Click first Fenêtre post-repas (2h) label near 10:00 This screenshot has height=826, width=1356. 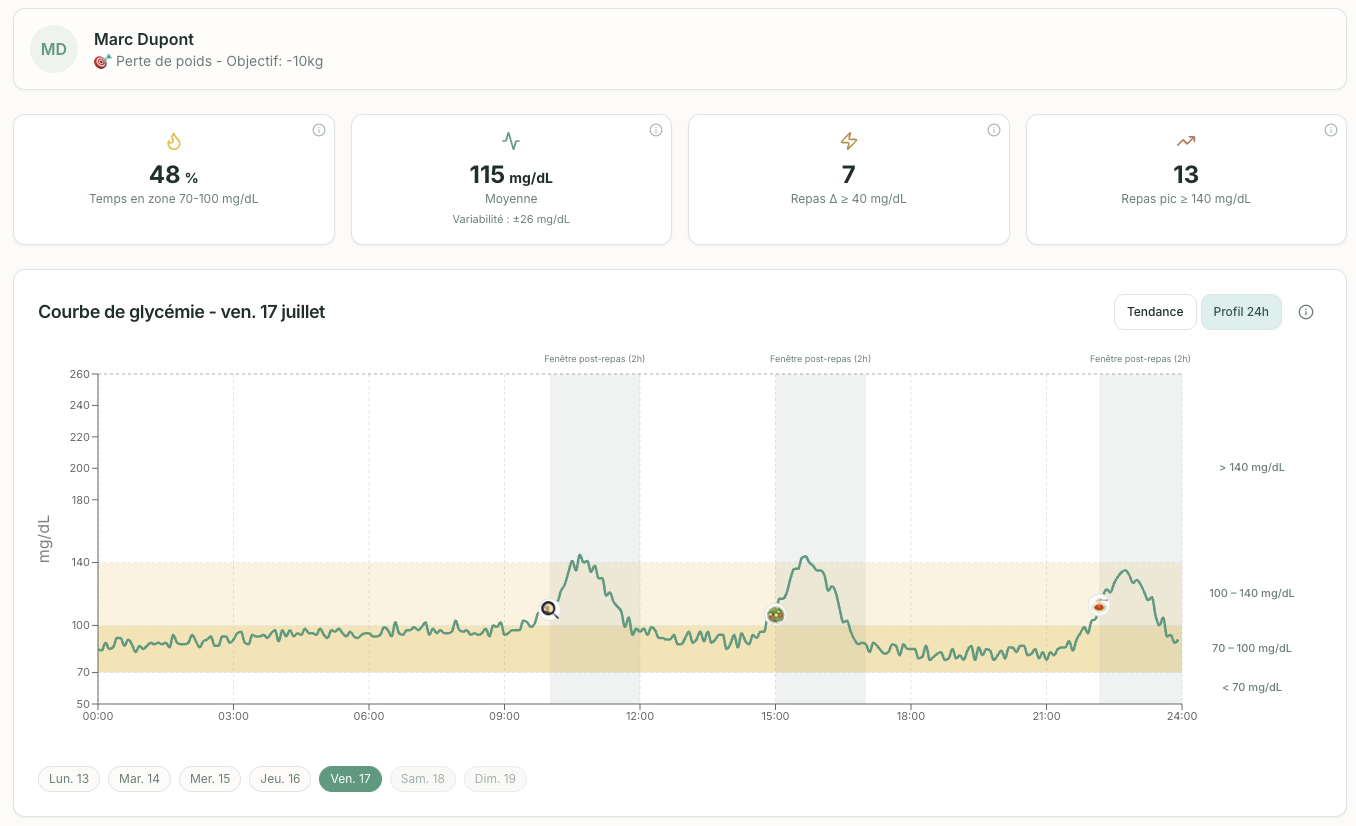pyautogui.click(x=595, y=358)
